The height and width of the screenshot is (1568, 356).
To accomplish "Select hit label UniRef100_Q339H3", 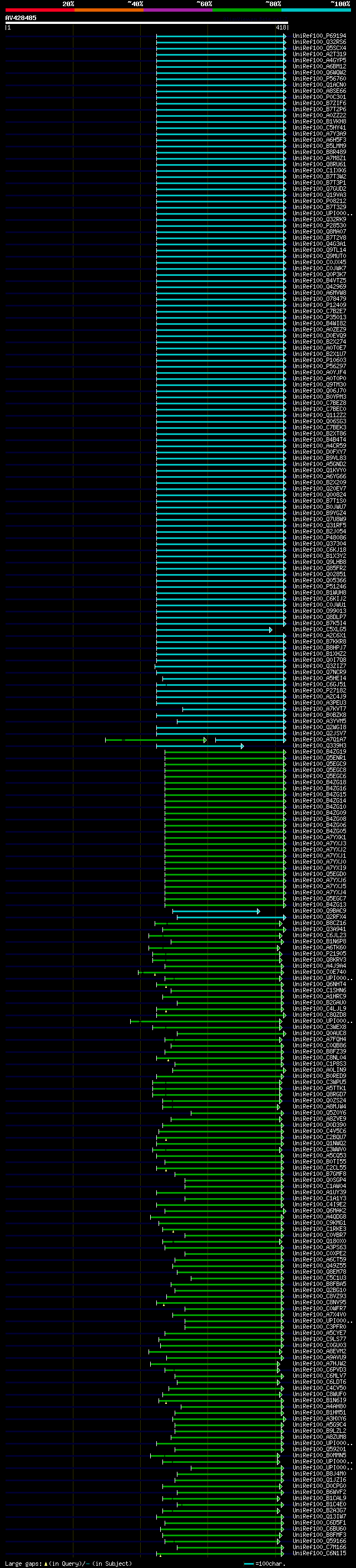I will click(x=319, y=746).
